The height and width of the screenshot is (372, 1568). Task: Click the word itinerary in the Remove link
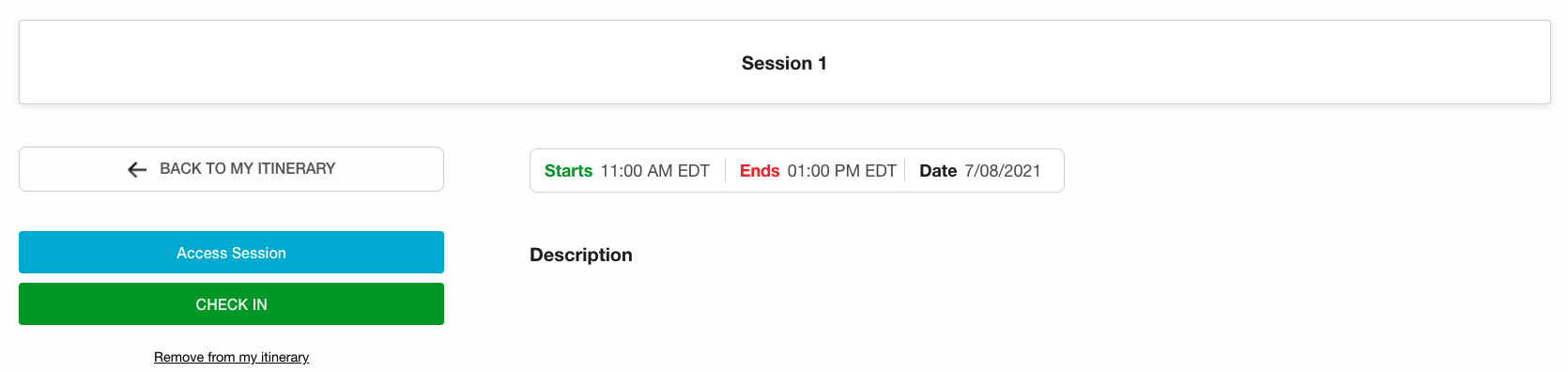click(x=284, y=357)
